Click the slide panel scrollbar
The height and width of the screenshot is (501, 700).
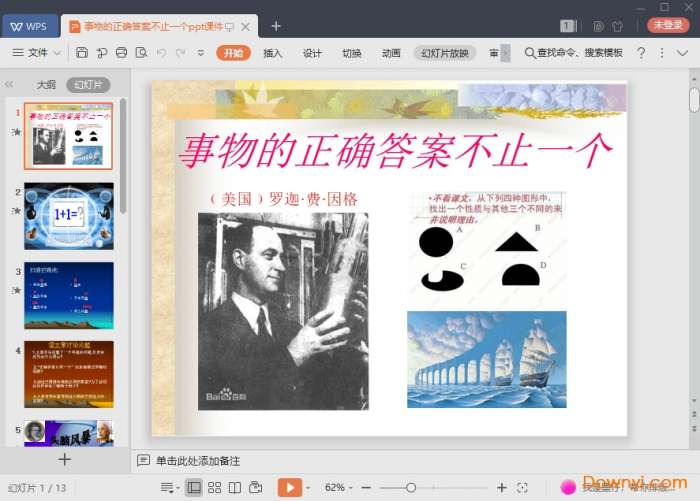123,156
